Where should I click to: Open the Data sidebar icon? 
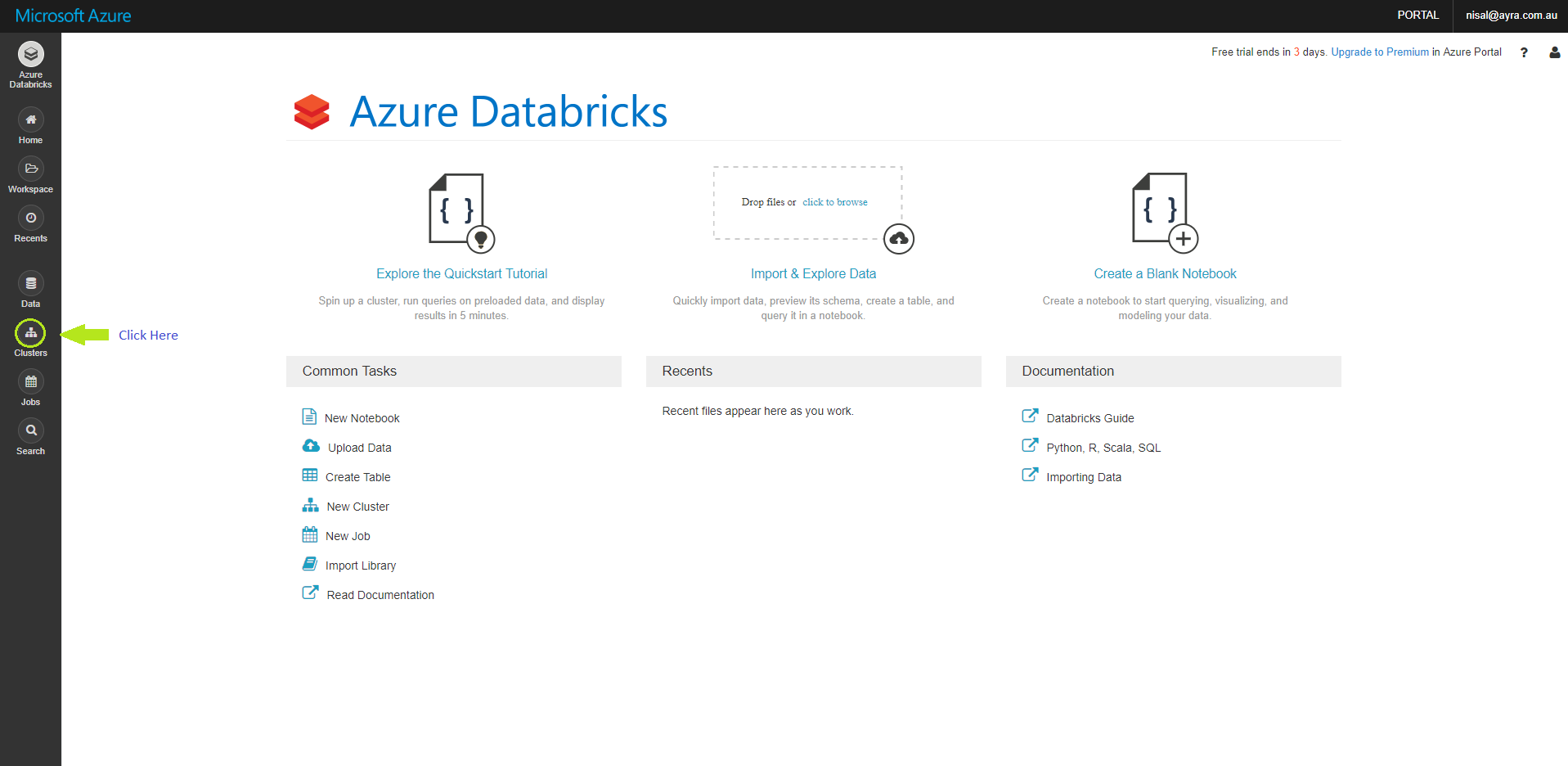click(x=30, y=284)
